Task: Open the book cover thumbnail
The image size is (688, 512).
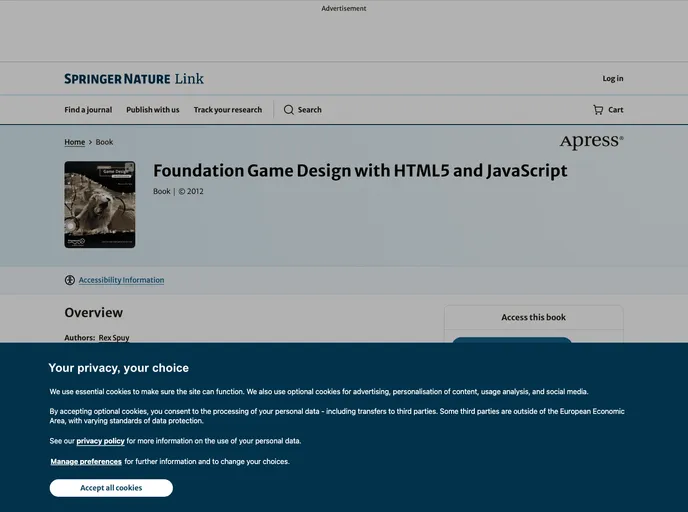Action: (x=100, y=204)
